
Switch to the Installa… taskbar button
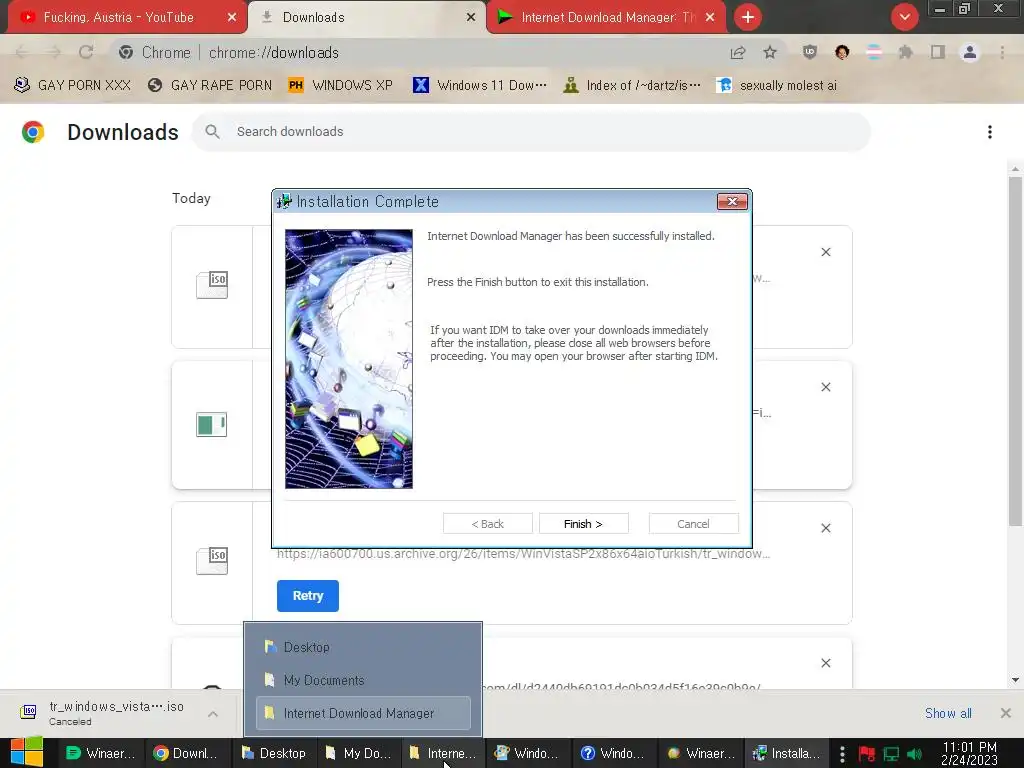[x=788, y=753]
